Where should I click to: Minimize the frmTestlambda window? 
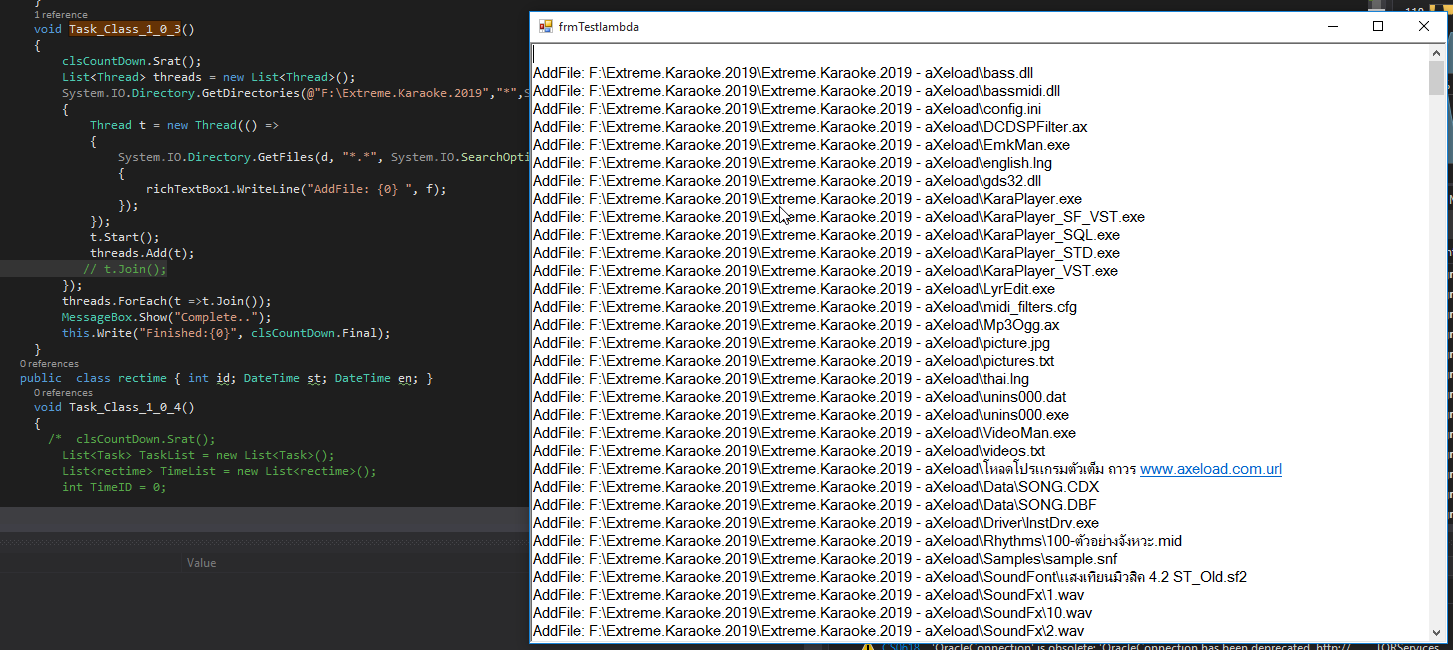1332,27
